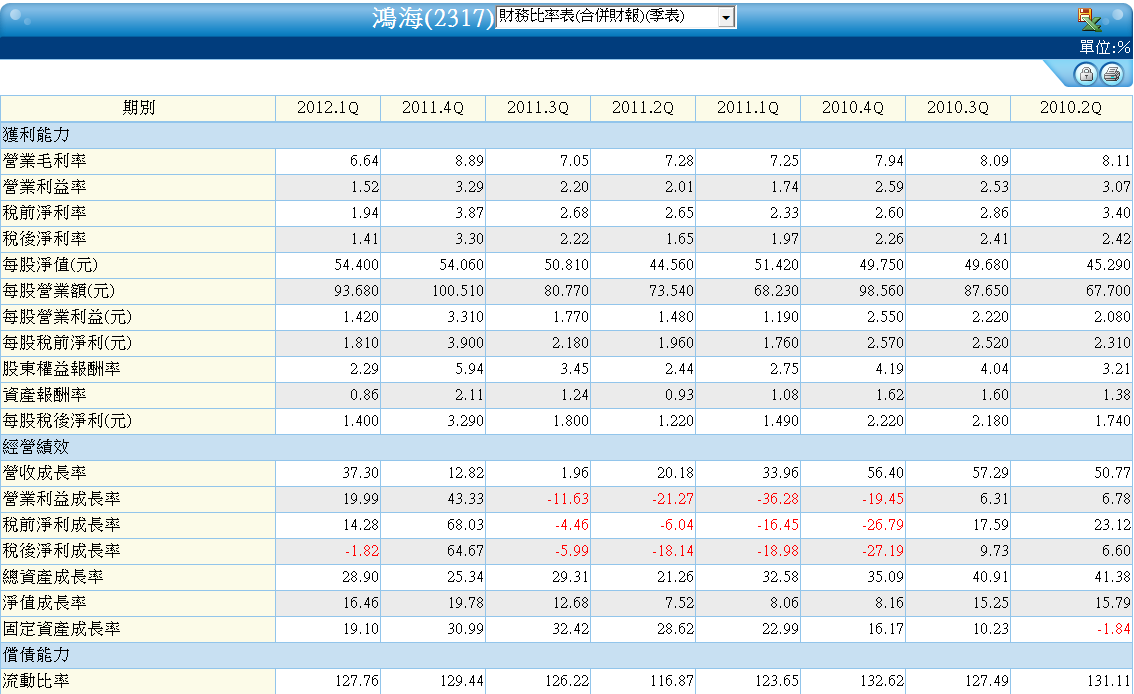Click the 2011.4Q column header
The height and width of the screenshot is (694, 1134).
(432, 108)
